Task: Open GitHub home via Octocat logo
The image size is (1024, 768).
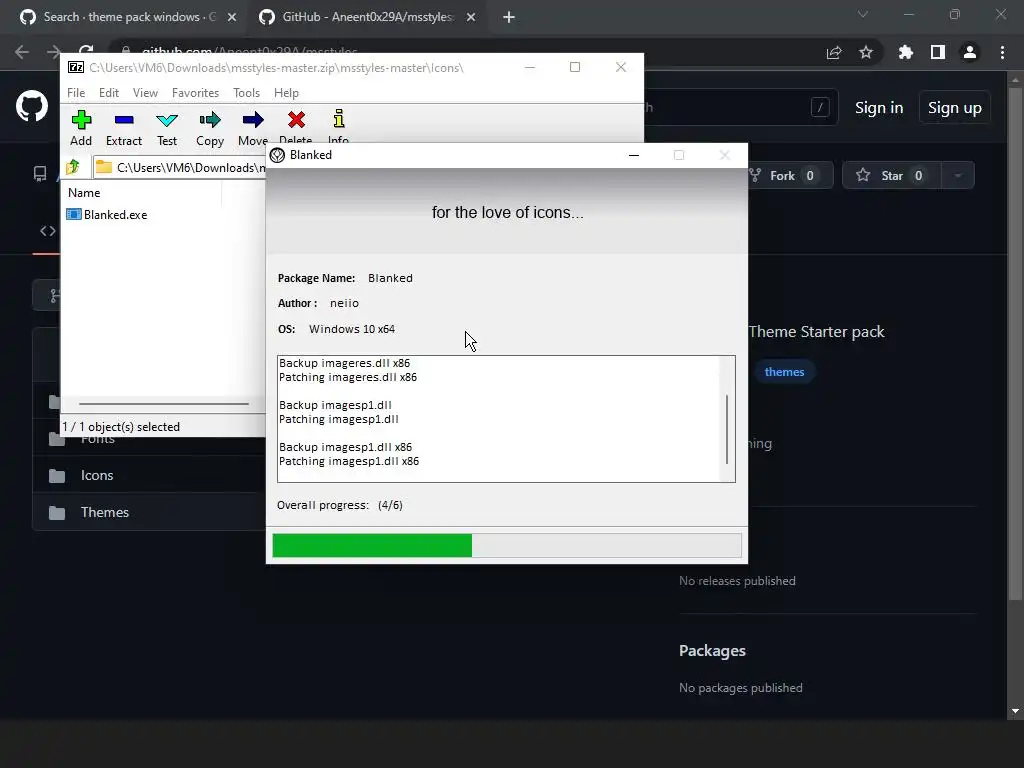Action: click(x=32, y=106)
